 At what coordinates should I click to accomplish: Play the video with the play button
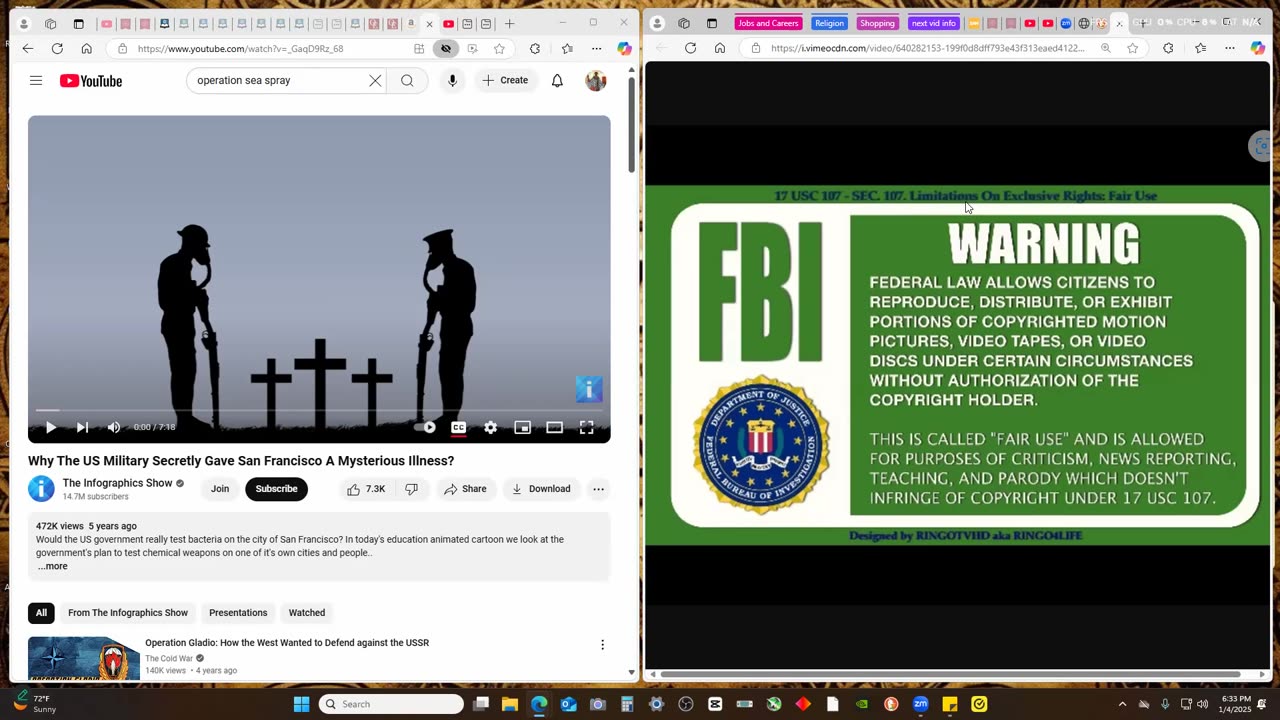(50, 427)
